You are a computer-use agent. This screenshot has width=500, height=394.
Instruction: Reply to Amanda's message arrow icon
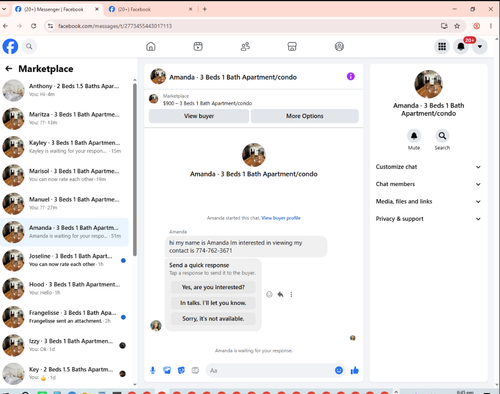click(280, 294)
